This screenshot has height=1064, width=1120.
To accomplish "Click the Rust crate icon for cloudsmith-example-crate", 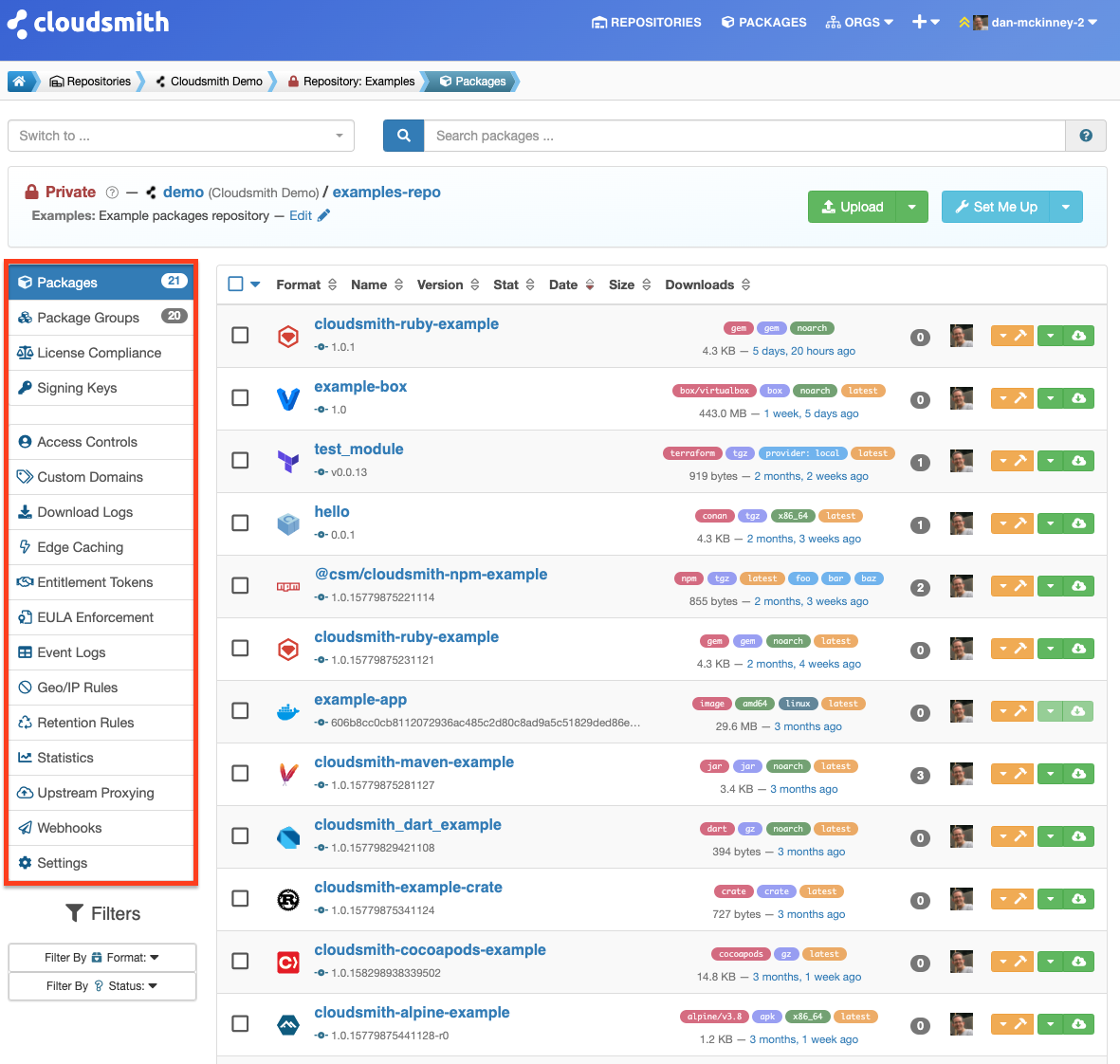I will 288,899.
